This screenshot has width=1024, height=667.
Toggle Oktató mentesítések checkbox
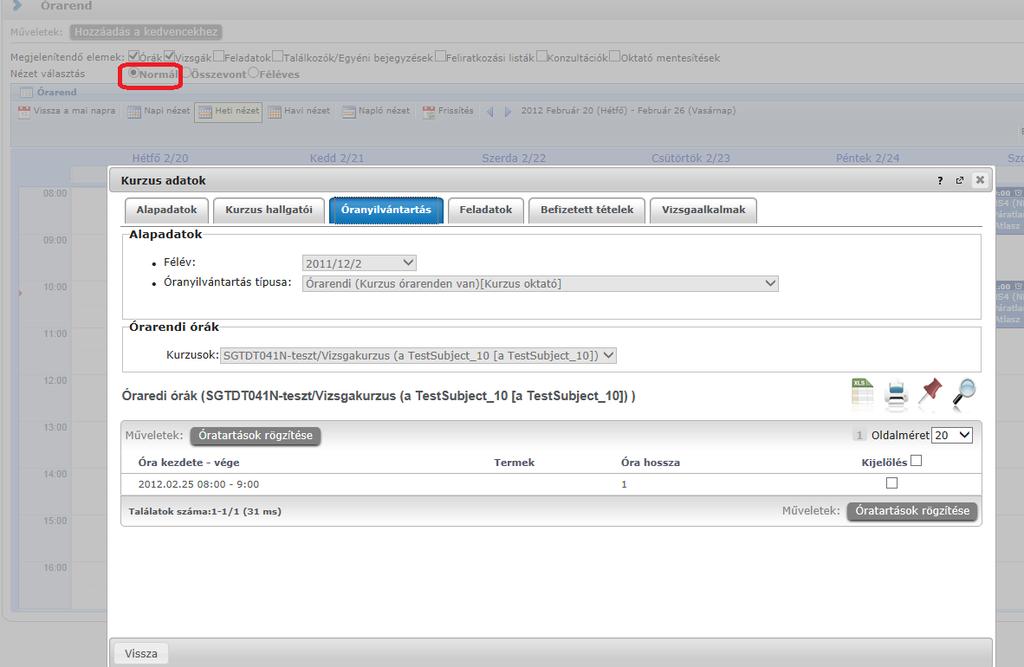click(x=615, y=56)
